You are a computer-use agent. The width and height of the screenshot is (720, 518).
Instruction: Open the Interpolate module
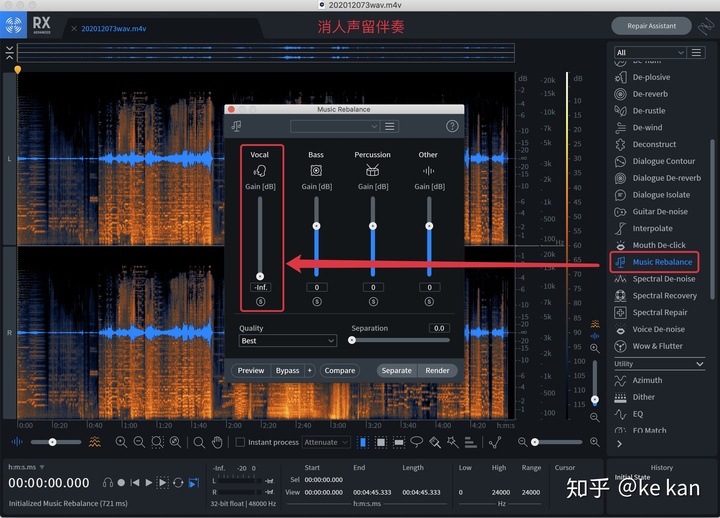click(x=644, y=228)
